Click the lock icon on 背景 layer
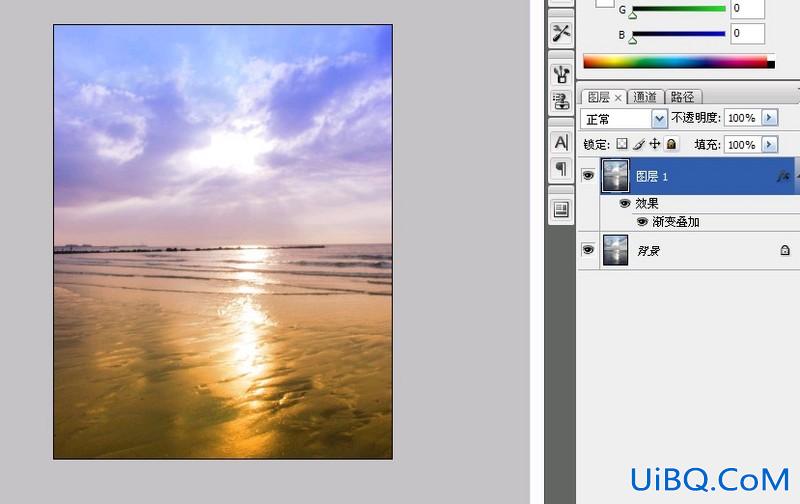This screenshot has height=504, width=800. (785, 250)
